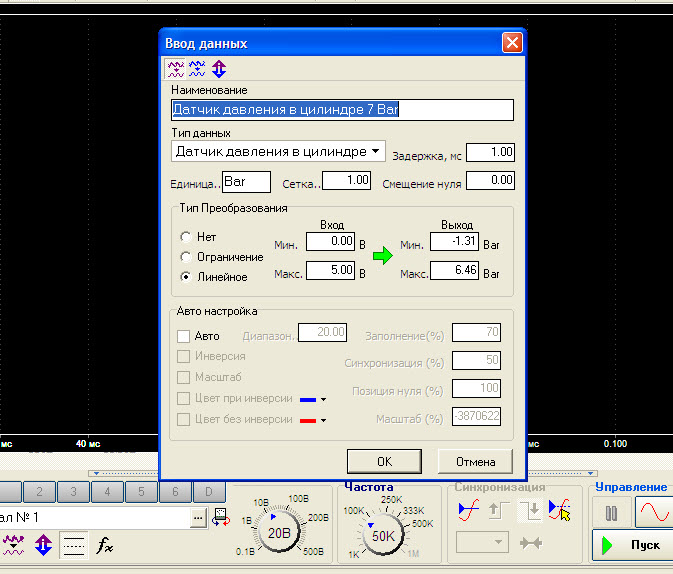Click the Диапазон field 20.00

coord(322,332)
